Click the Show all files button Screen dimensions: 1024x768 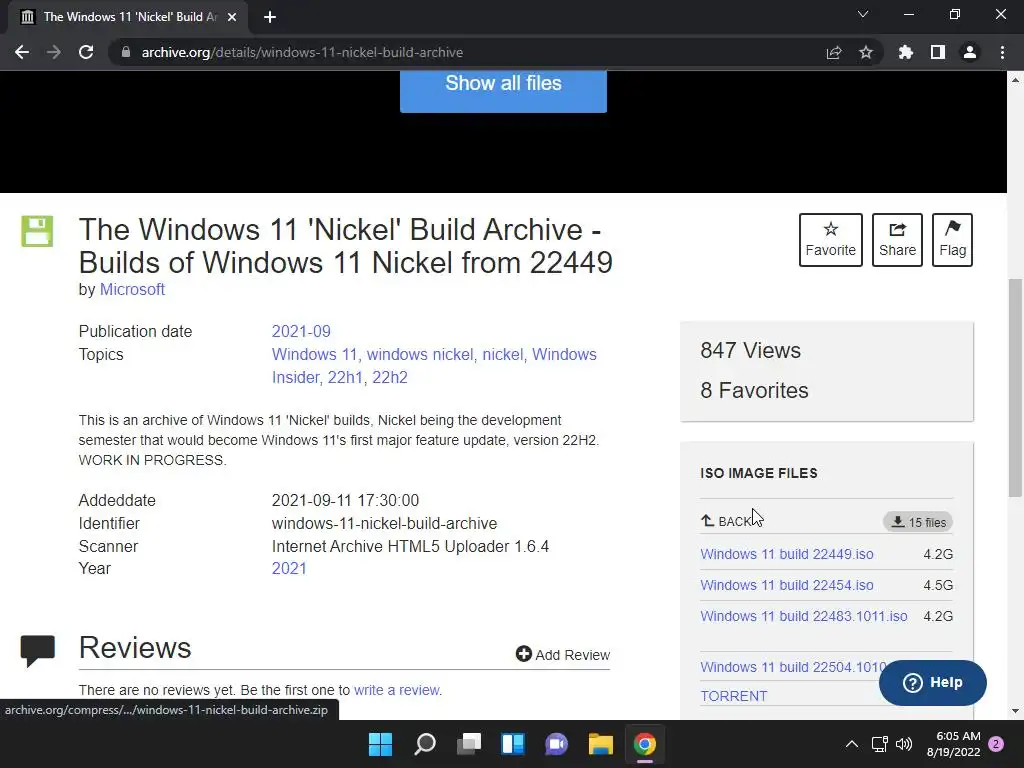(x=503, y=90)
